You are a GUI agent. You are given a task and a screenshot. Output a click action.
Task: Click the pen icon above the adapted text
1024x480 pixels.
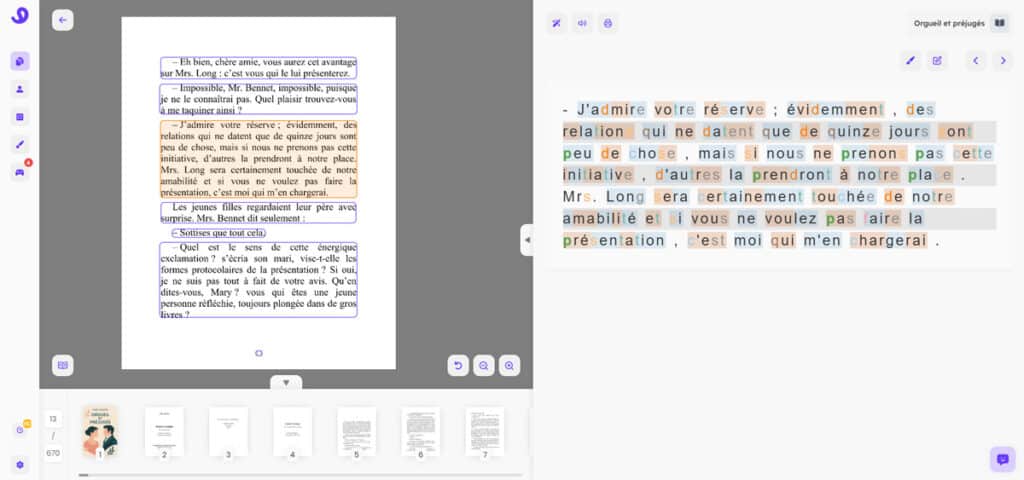(x=910, y=61)
